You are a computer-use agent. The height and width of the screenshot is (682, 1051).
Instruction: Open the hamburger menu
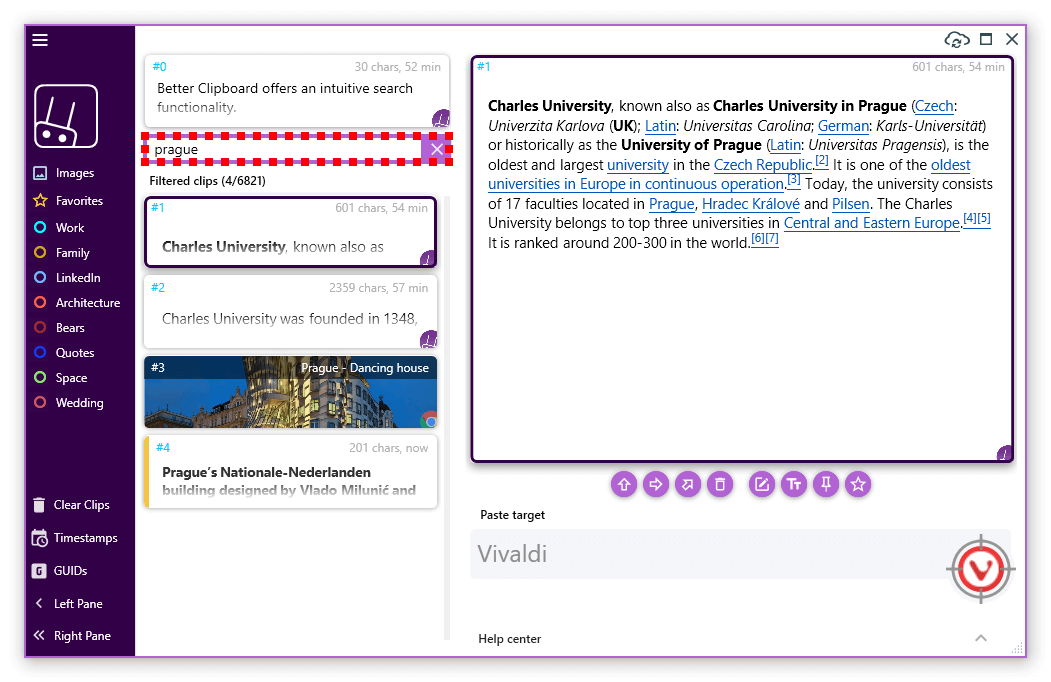point(40,40)
